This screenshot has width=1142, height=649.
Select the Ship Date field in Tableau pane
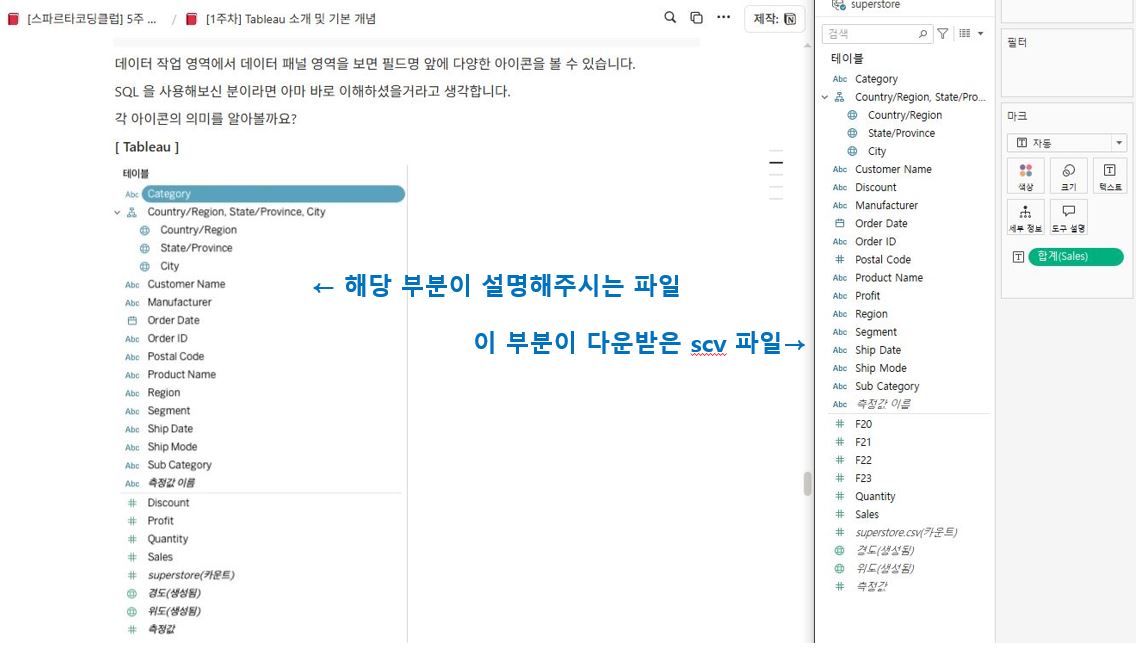click(878, 350)
